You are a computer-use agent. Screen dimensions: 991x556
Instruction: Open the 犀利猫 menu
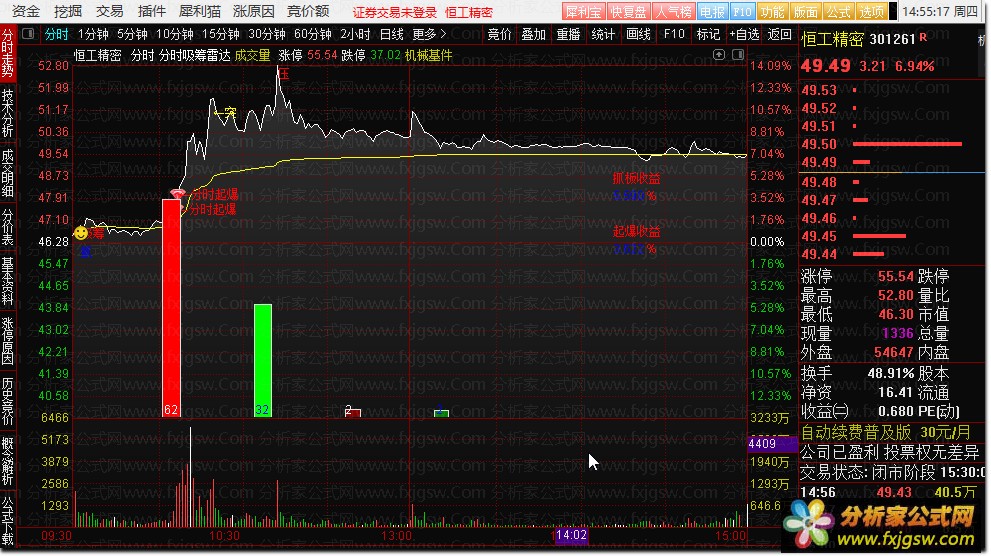(200, 11)
